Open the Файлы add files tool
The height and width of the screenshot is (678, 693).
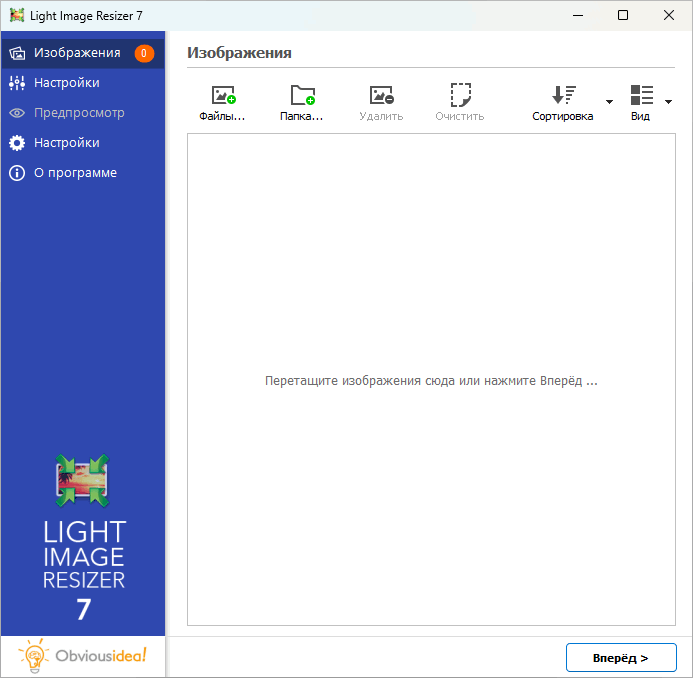coord(222,103)
